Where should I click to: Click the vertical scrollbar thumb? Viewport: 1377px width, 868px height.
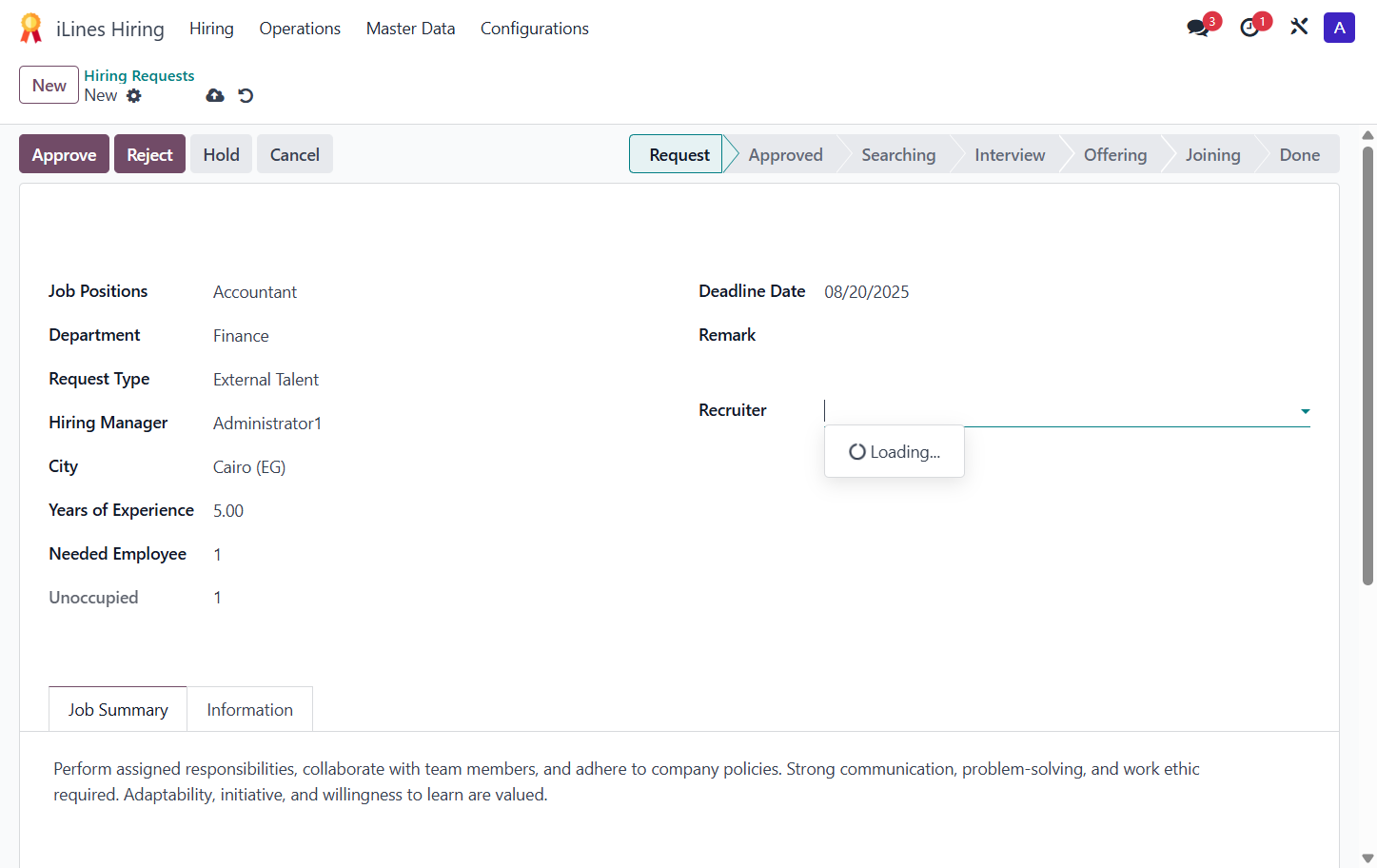pos(1367,365)
